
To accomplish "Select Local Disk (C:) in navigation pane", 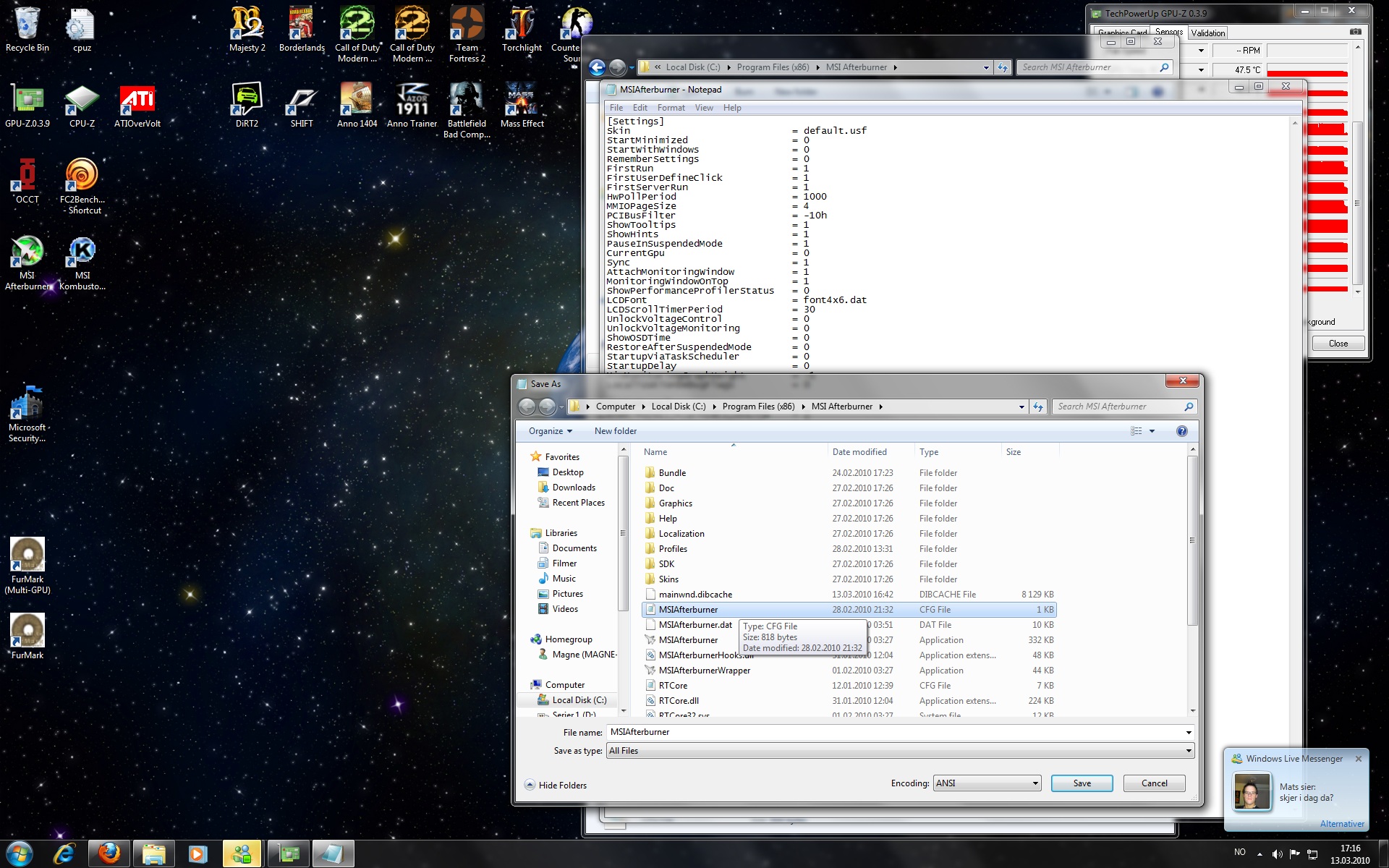I will (579, 700).
